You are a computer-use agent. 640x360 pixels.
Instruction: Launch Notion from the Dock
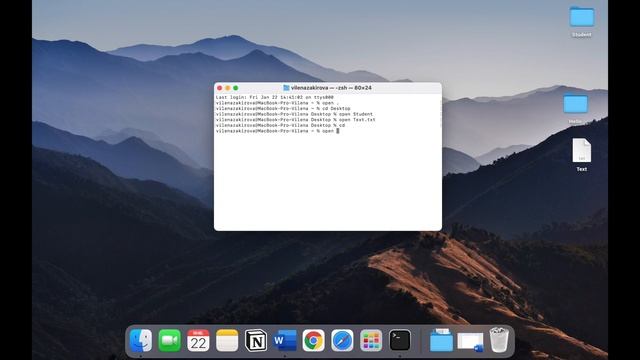tap(256, 340)
